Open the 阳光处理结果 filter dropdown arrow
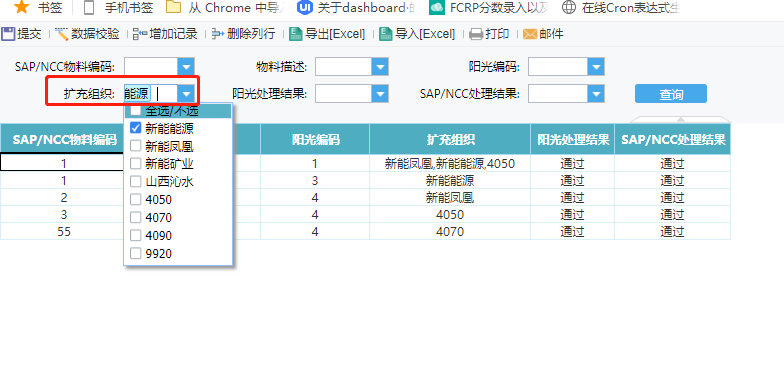This screenshot has width=784, height=365. [x=380, y=94]
